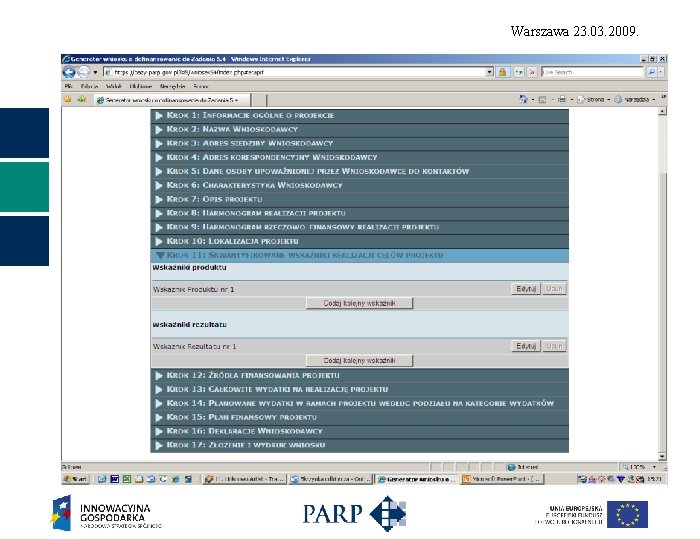Screen dimensions: 700x539
Task: Click into the browser address bar URL
Action: [x=295, y=72]
